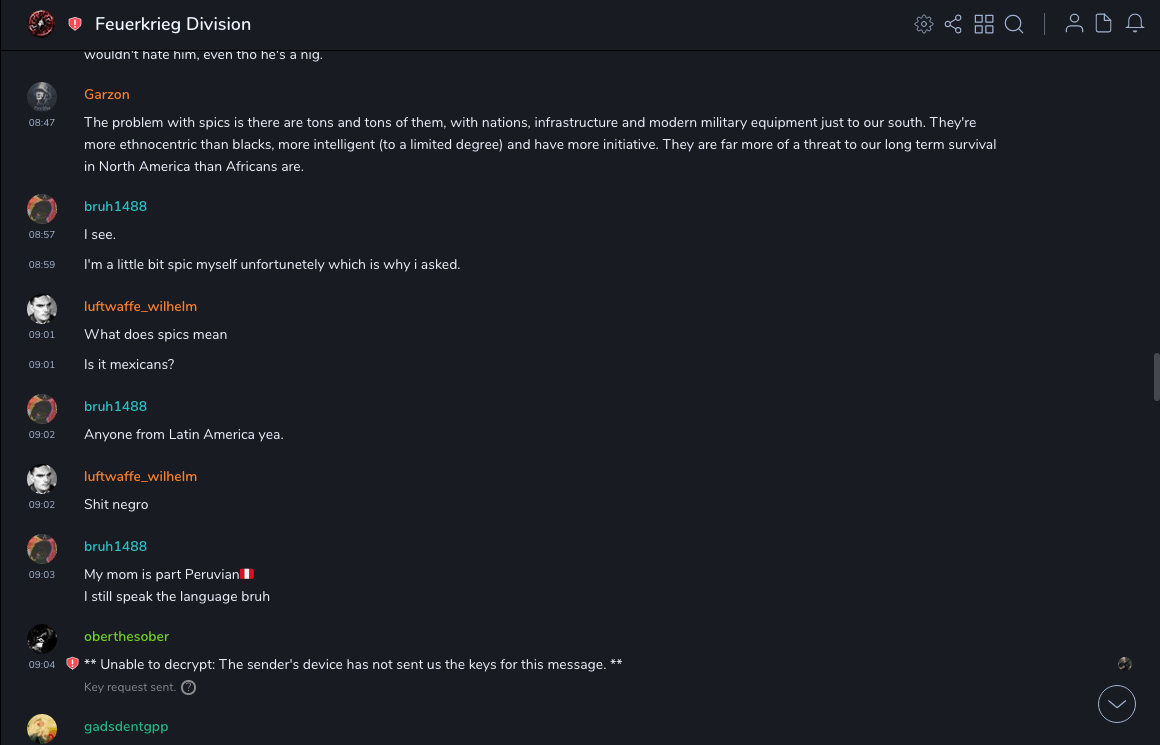This screenshot has width=1160, height=745.
Task: Click red encryption shield beside room name
Action: click(x=75, y=24)
